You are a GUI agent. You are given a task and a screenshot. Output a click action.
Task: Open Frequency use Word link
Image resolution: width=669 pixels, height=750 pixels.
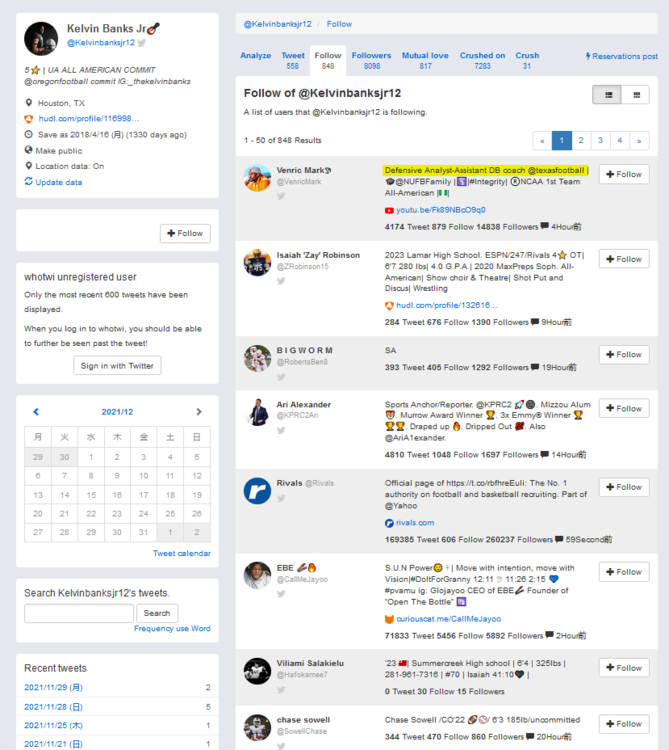172,629
